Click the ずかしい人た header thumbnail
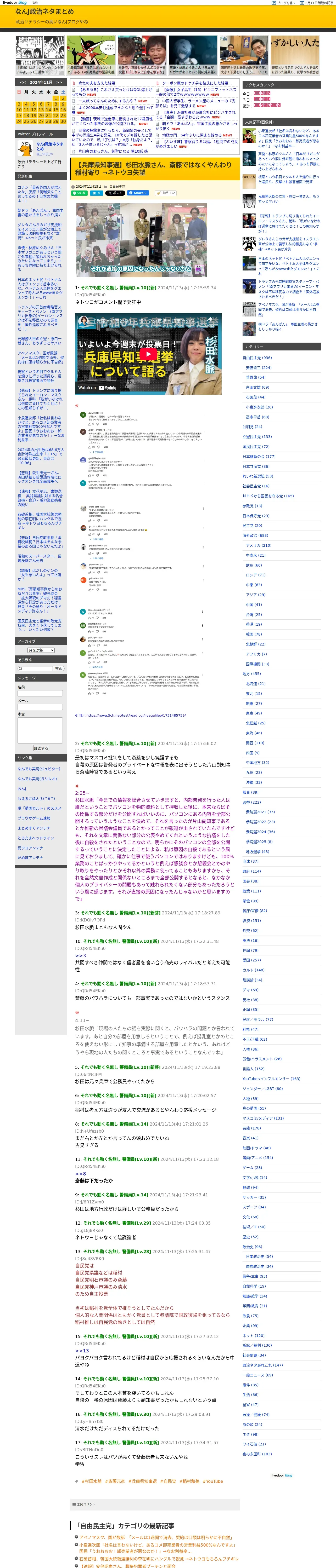The width and height of the screenshot is (336, 1568). pos(296,55)
